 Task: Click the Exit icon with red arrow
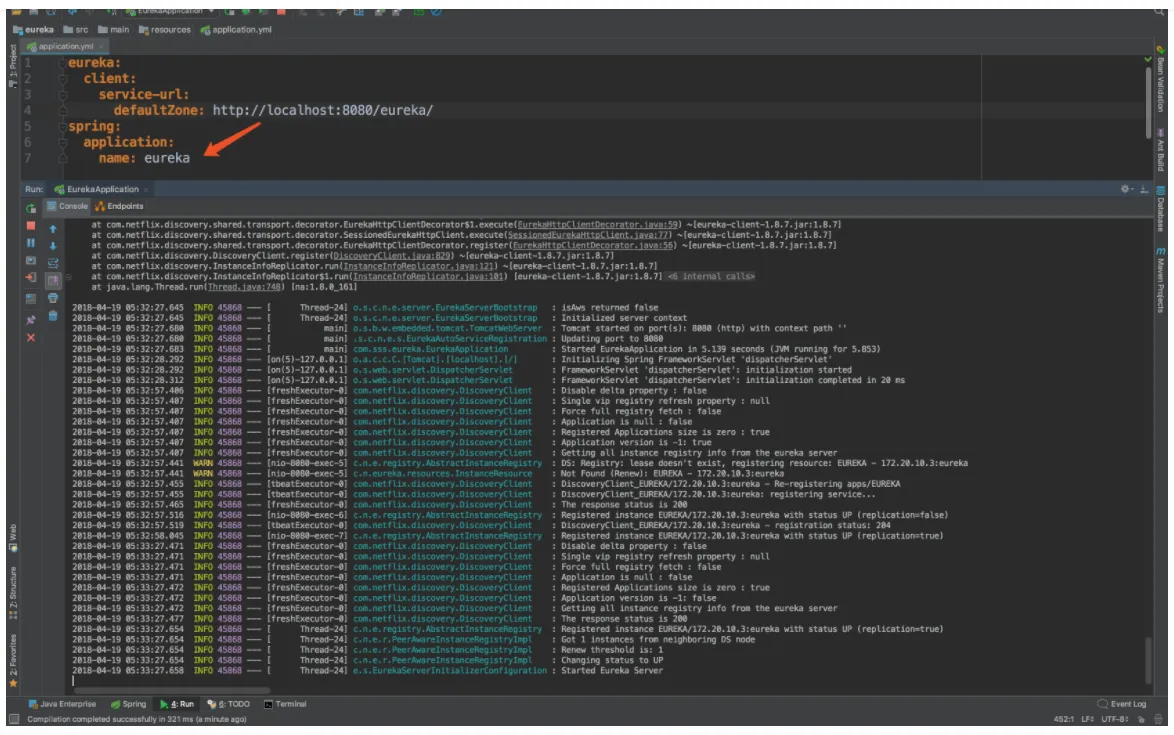pos(31,278)
